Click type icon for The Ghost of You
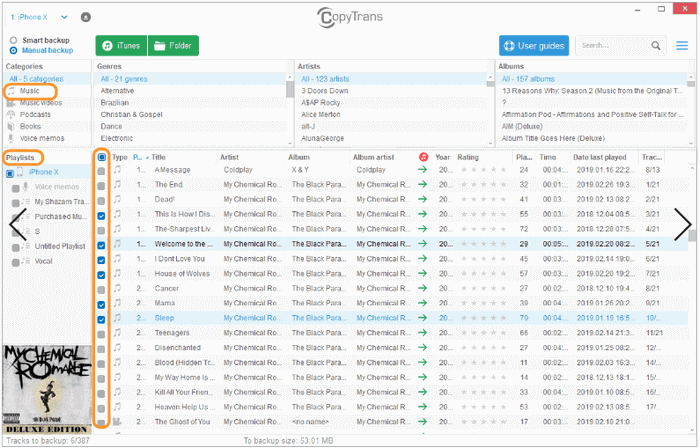 117,422
